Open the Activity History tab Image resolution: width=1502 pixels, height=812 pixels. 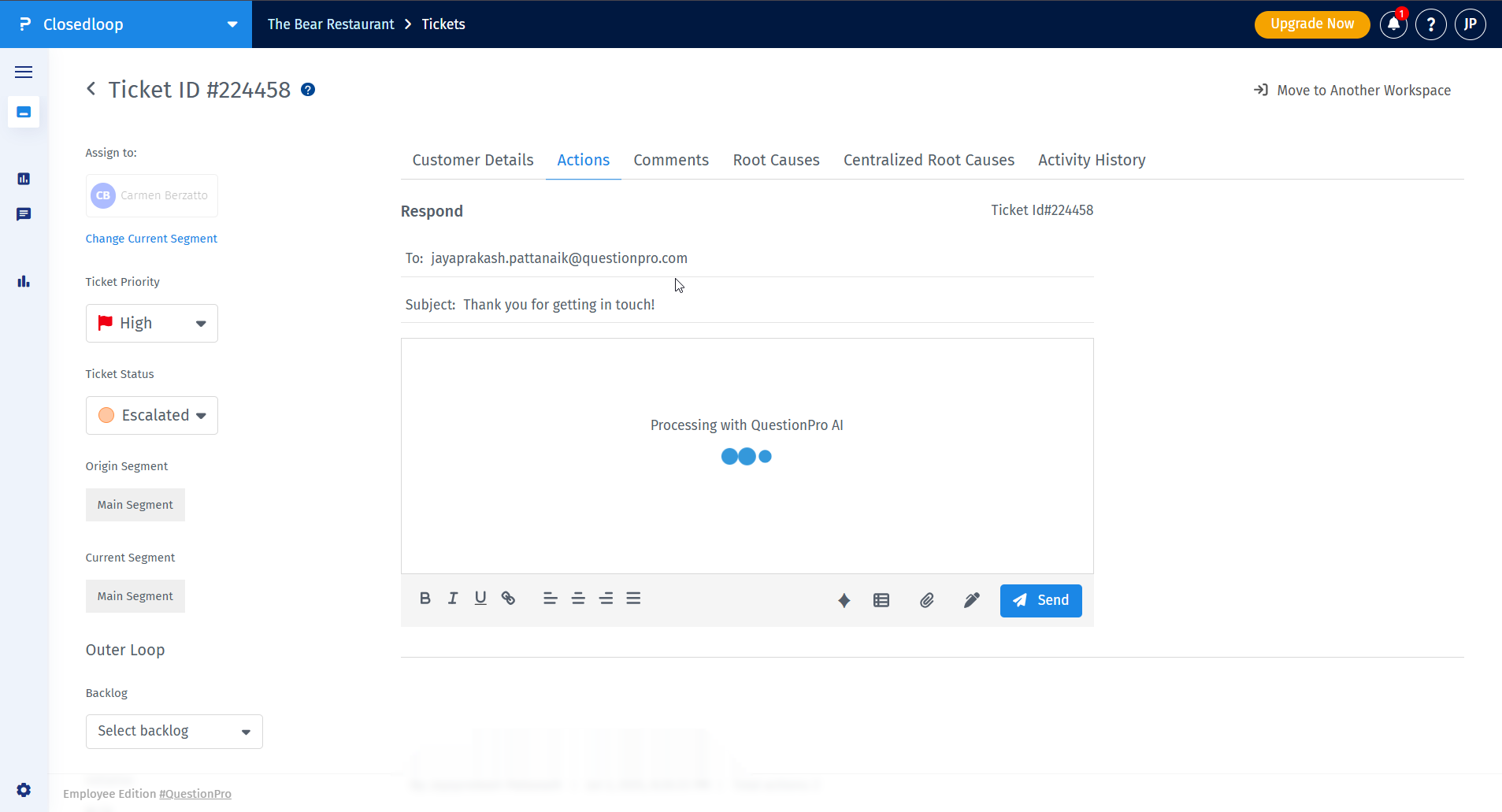coord(1092,160)
